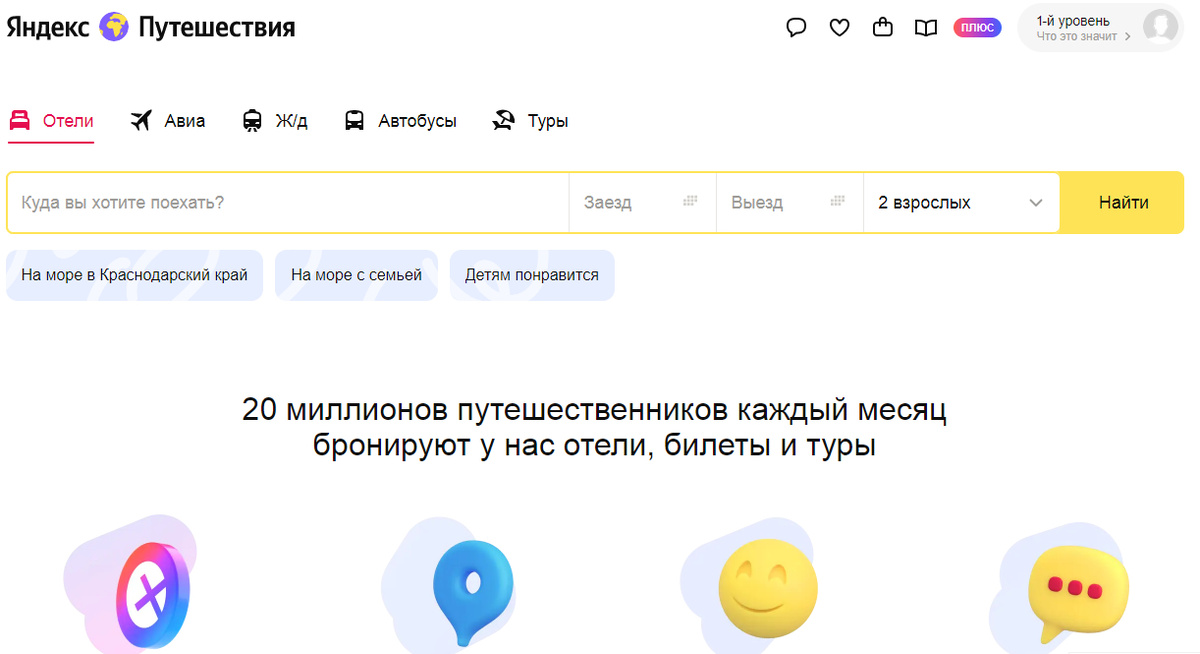This screenshot has width=1200, height=654.
Task: Select 'На море в Краснодарский край' suggestion
Action: (x=135, y=275)
